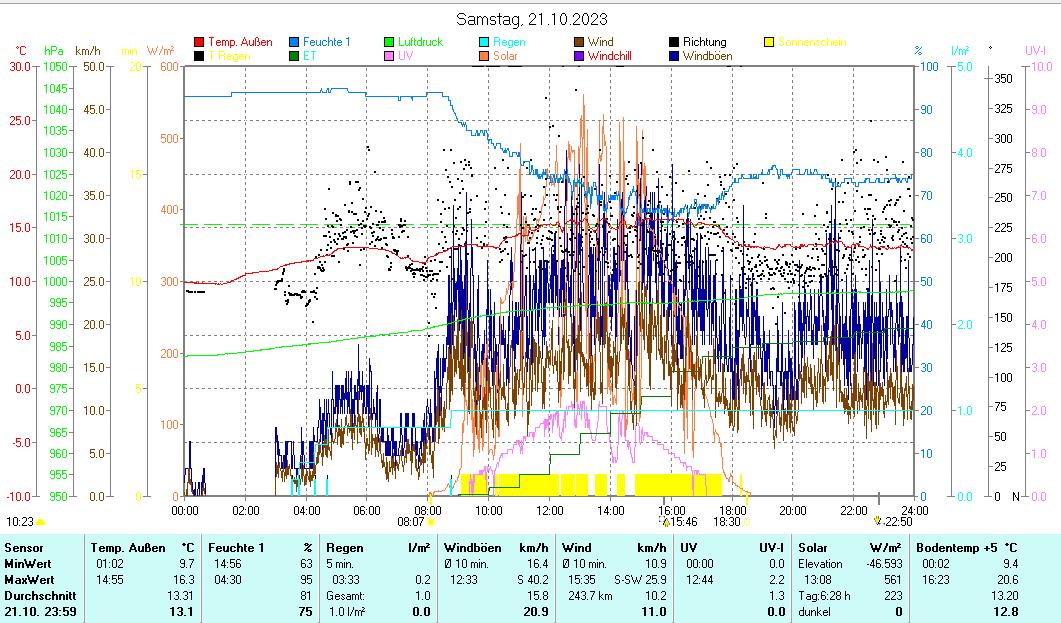Click the pink UV legend square
Viewport: 1061px width, 623px height.
tap(390, 57)
